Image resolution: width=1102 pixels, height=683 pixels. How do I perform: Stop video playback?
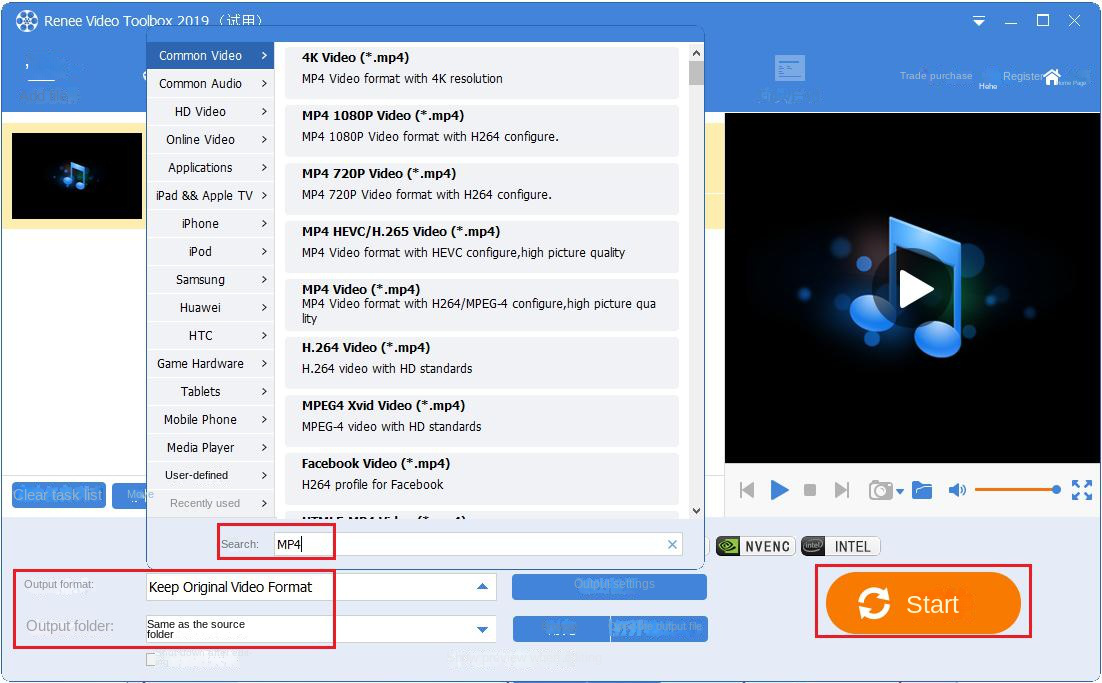tap(810, 490)
